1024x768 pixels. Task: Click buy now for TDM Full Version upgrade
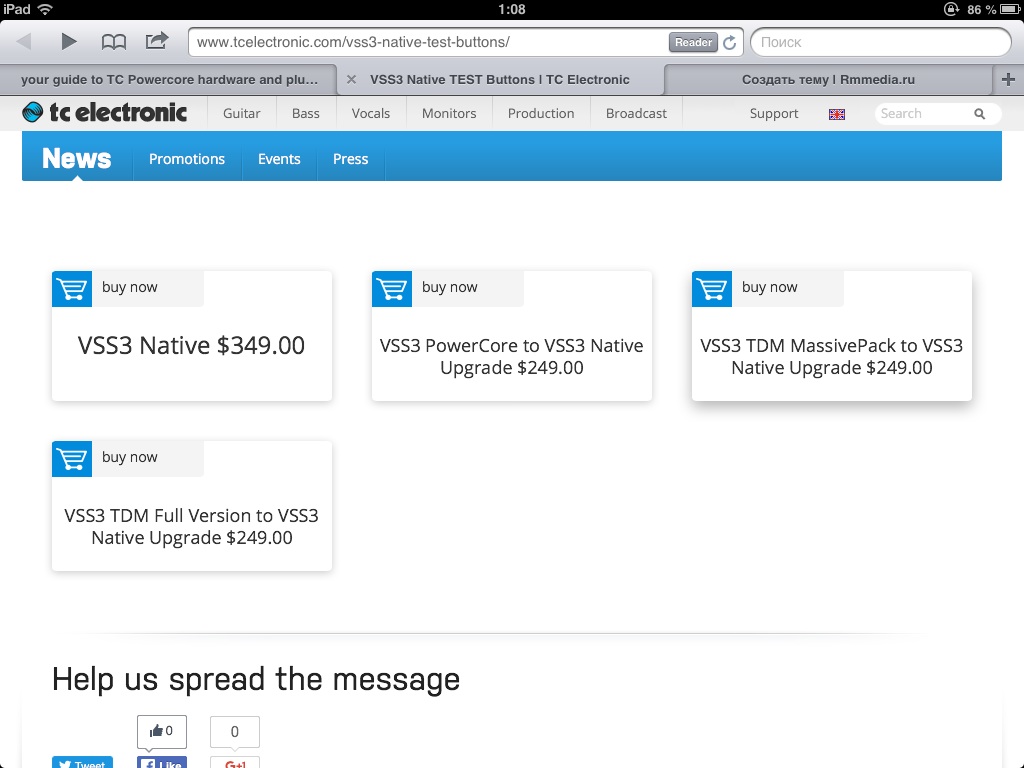(129, 457)
